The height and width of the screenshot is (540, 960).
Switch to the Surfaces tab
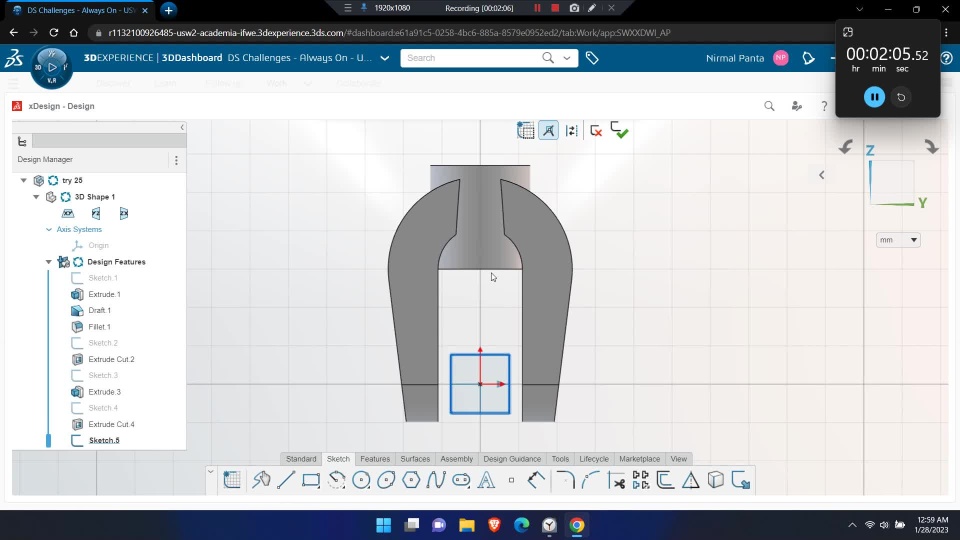[x=415, y=459]
